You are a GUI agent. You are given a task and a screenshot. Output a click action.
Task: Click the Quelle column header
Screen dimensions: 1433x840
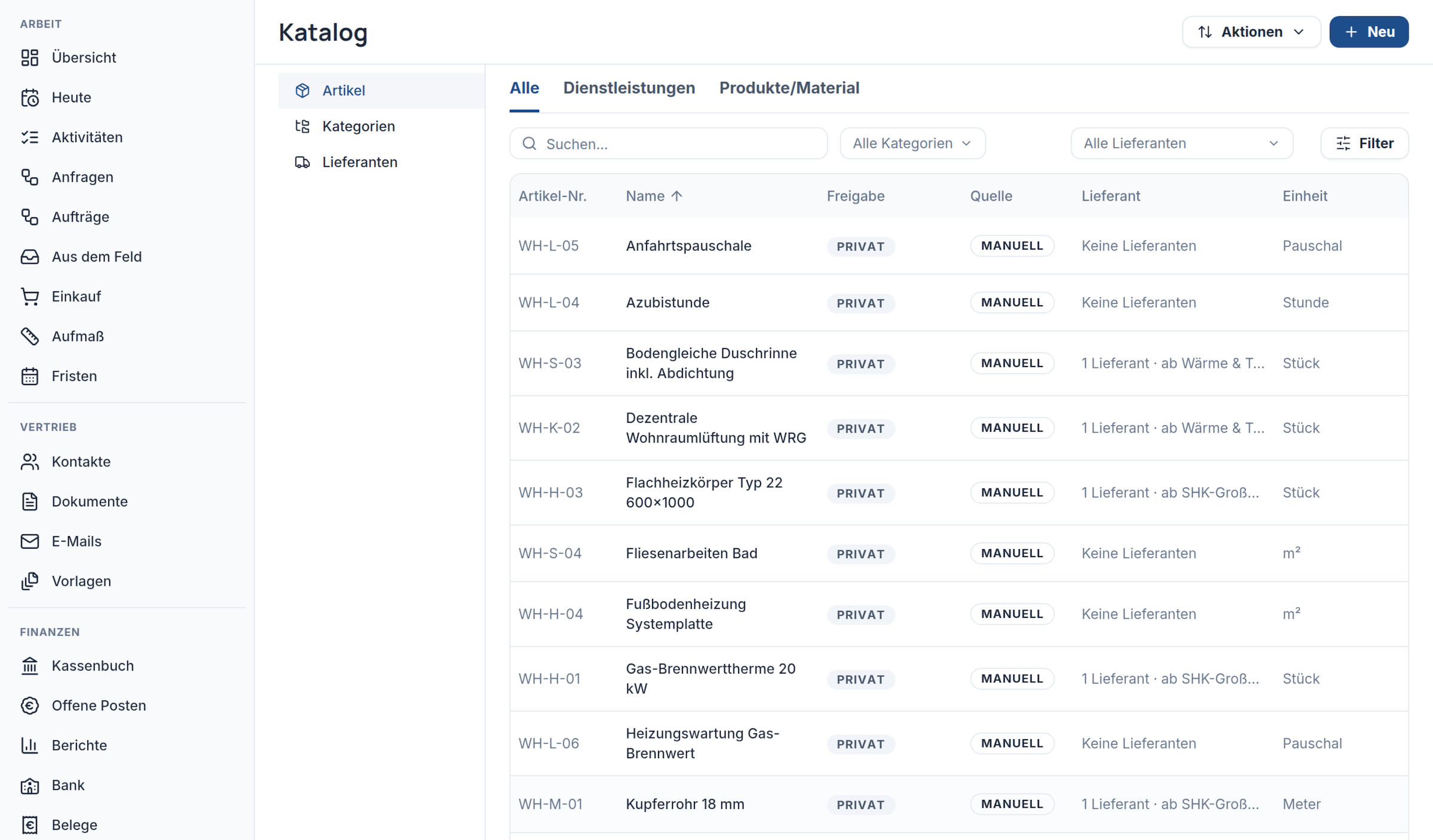991,196
